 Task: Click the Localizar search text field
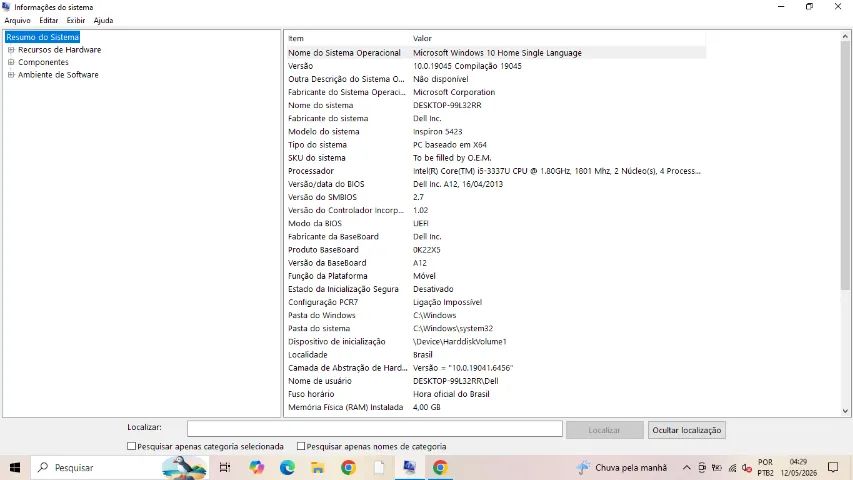375,429
